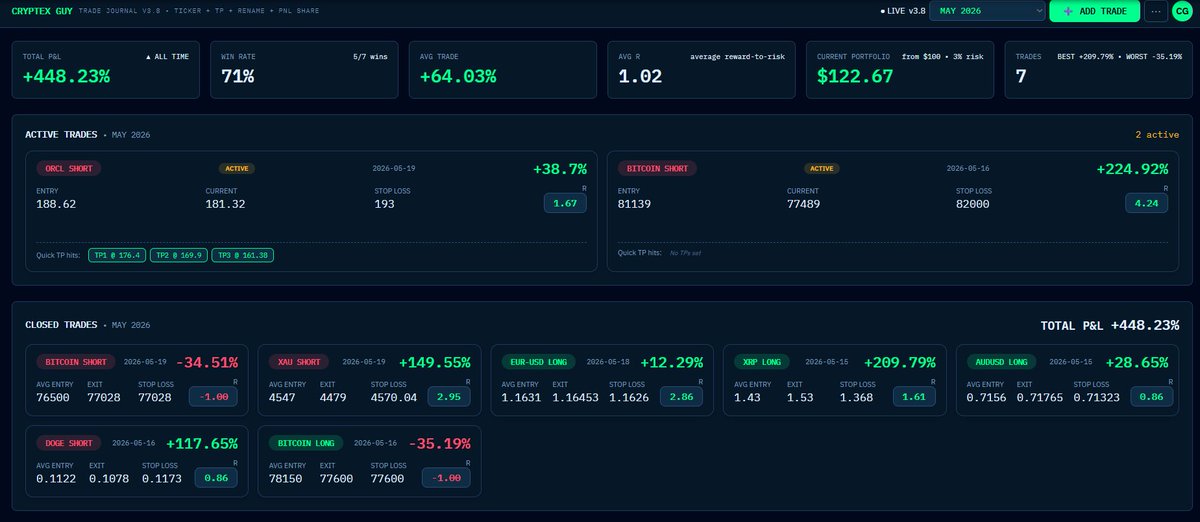Click EUR-USD R value 2.86

pyautogui.click(x=682, y=397)
